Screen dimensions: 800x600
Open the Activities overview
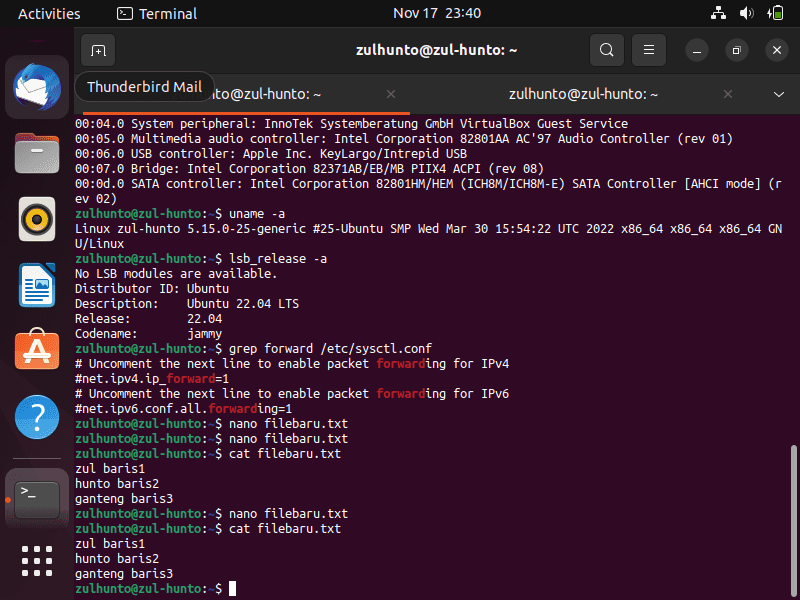coord(49,13)
